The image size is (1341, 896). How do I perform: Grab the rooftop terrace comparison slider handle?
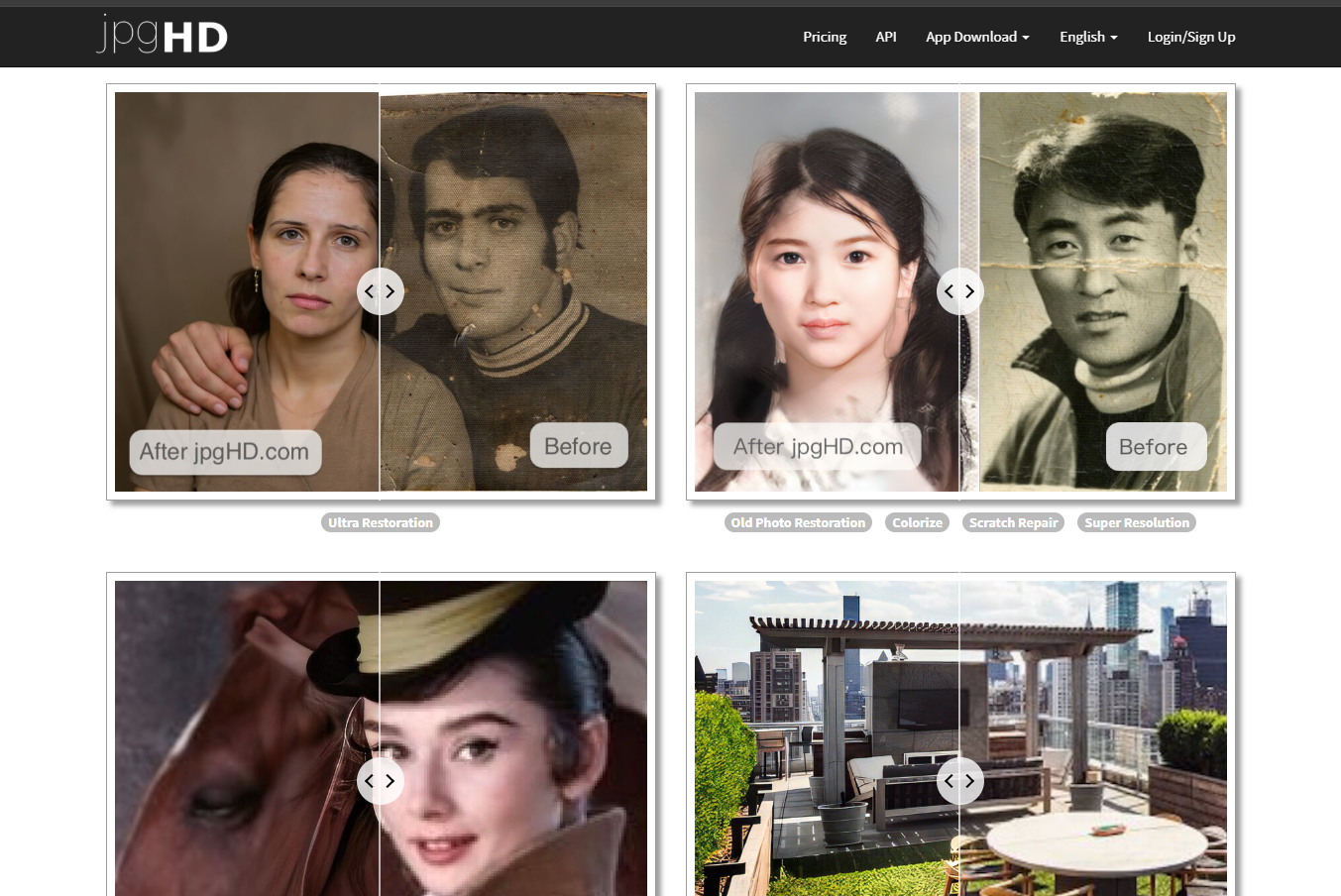pyautogui.click(x=960, y=781)
